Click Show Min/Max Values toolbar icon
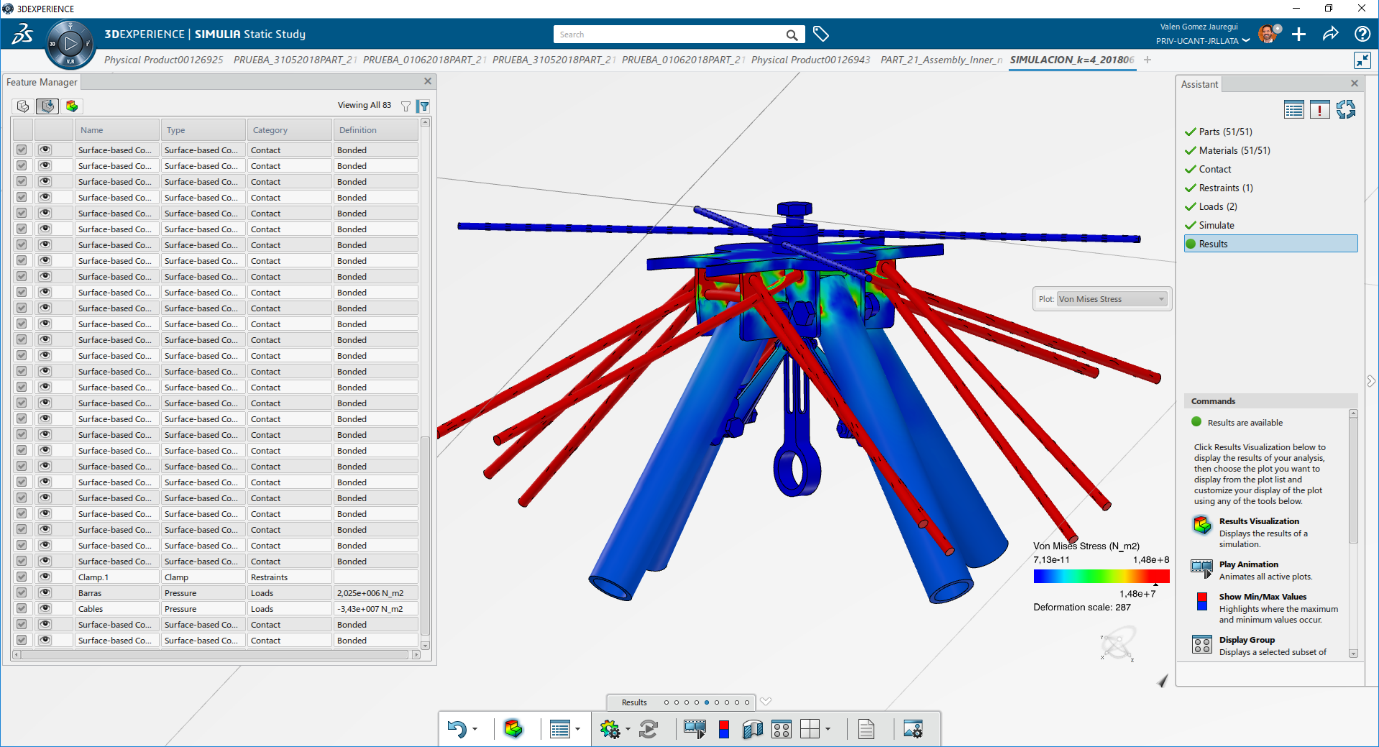The height and width of the screenshot is (747, 1379). [724, 729]
